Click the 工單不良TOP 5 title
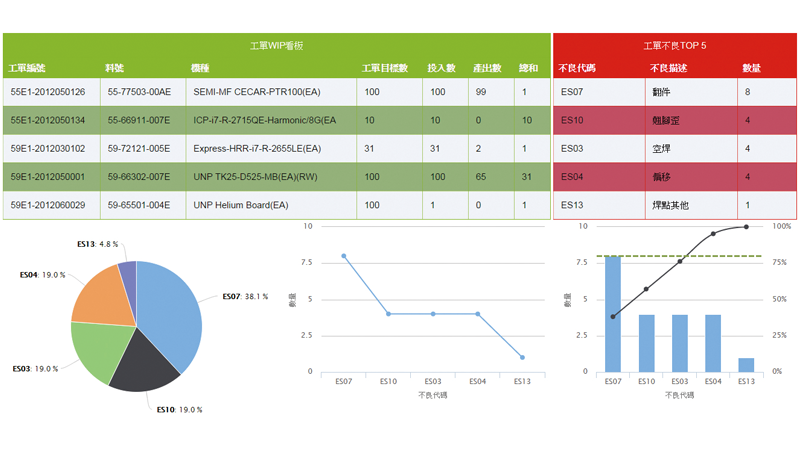The width and height of the screenshot is (800, 450). [x=674, y=46]
